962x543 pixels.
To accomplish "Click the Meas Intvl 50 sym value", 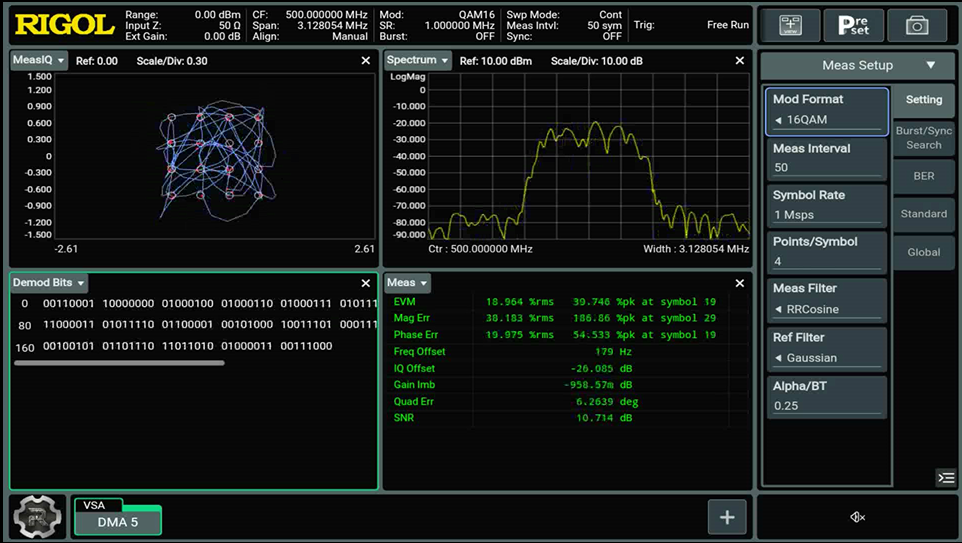I will [604, 26].
